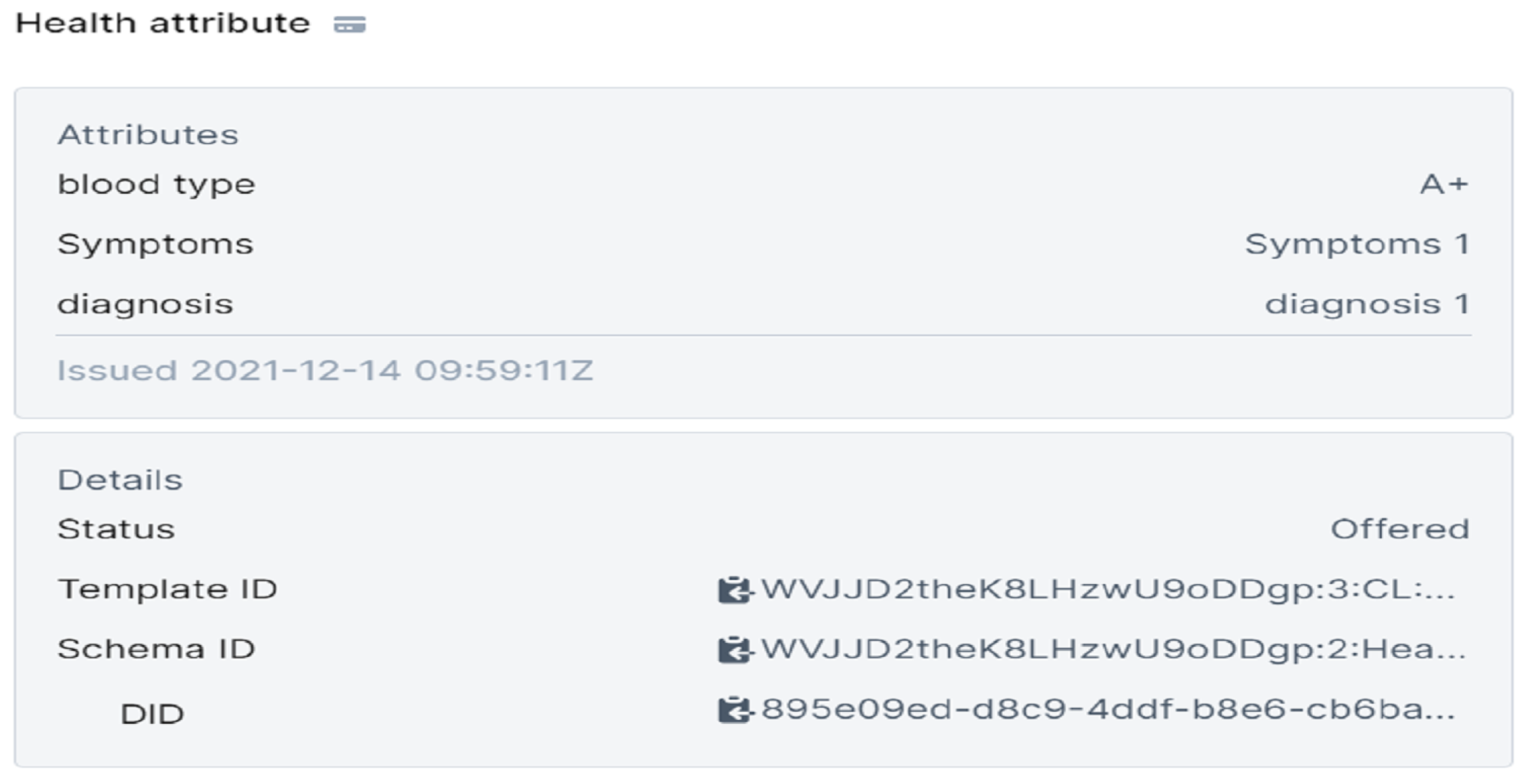This screenshot has width=1523, height=784.
Task: Click the credential card icon beside Health attribute
Action: click(x=350, y=25)
